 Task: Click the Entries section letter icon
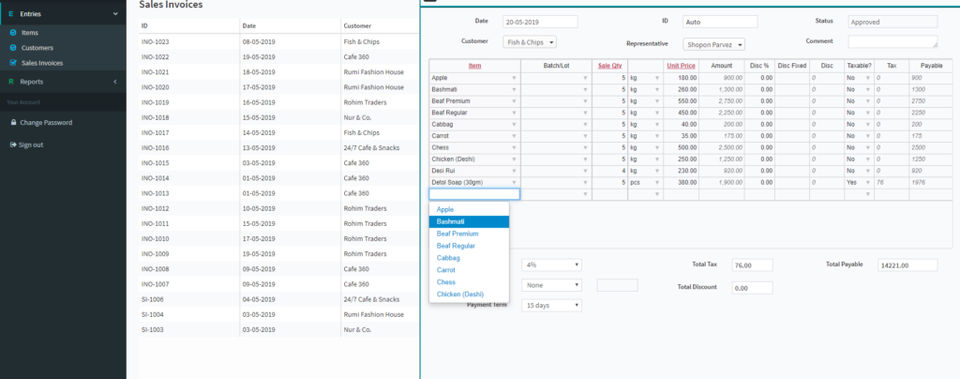(x=11, y=13)
